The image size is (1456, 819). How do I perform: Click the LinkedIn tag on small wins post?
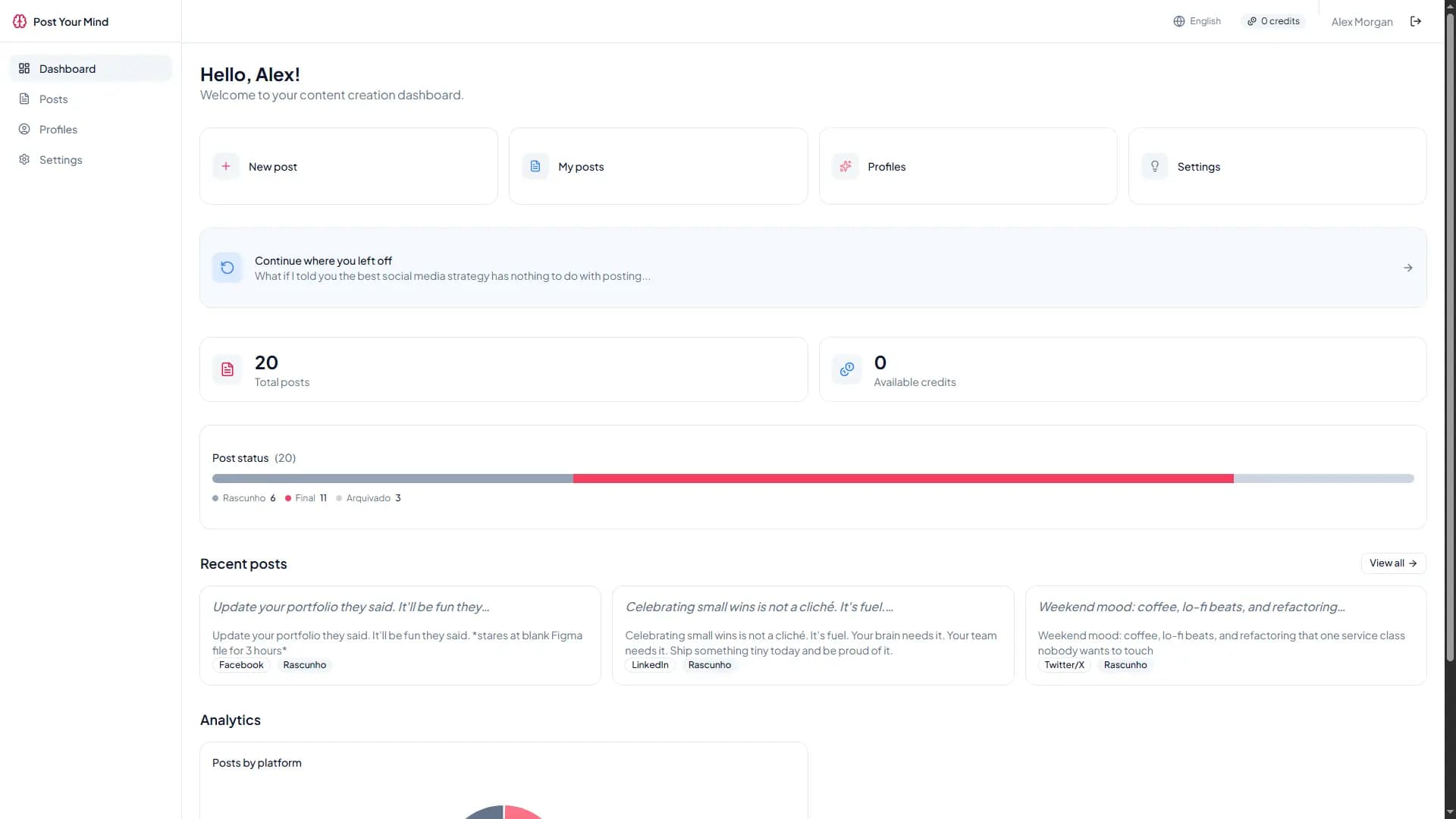pyautogui.click(x=650, y=665)
